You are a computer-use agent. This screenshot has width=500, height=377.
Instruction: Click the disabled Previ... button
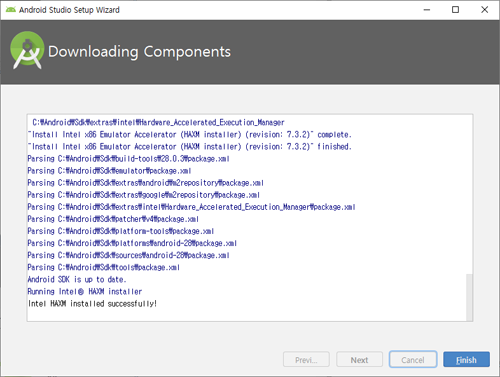click(x=306, y=360)
